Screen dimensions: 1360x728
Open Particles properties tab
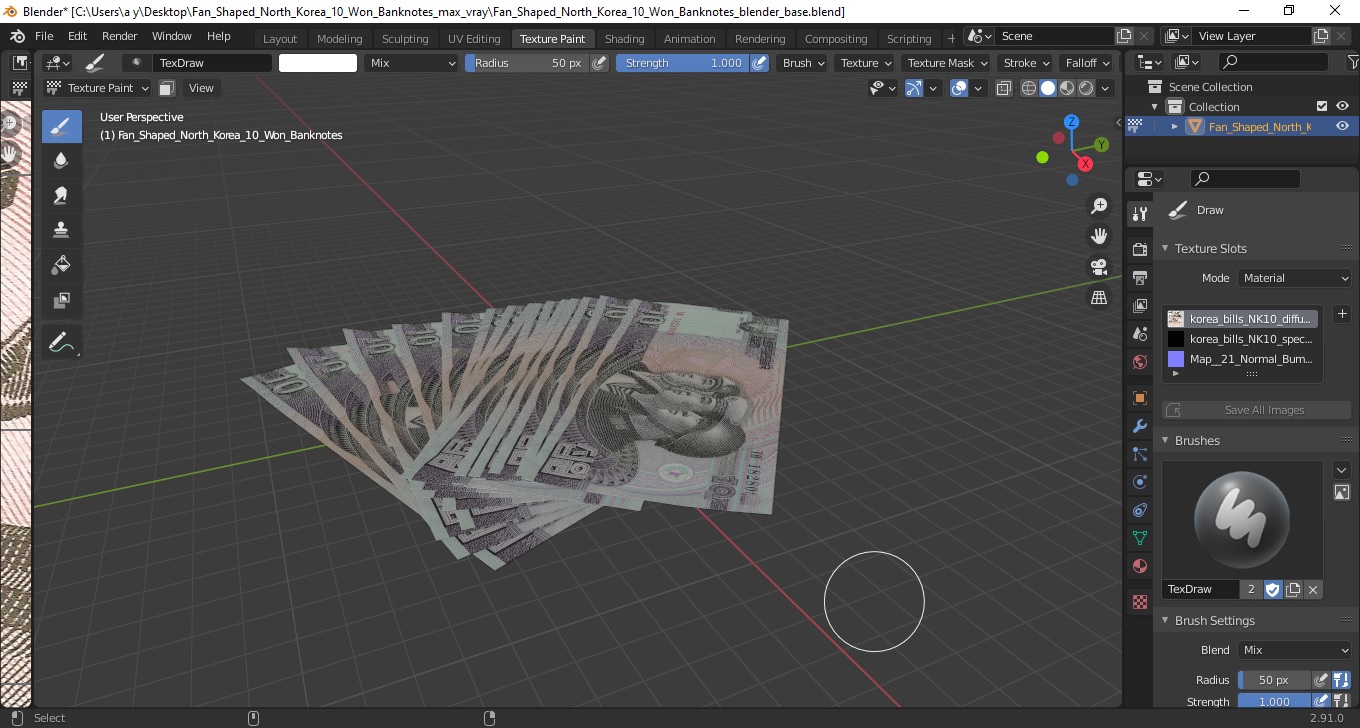tap(1139, 454)
